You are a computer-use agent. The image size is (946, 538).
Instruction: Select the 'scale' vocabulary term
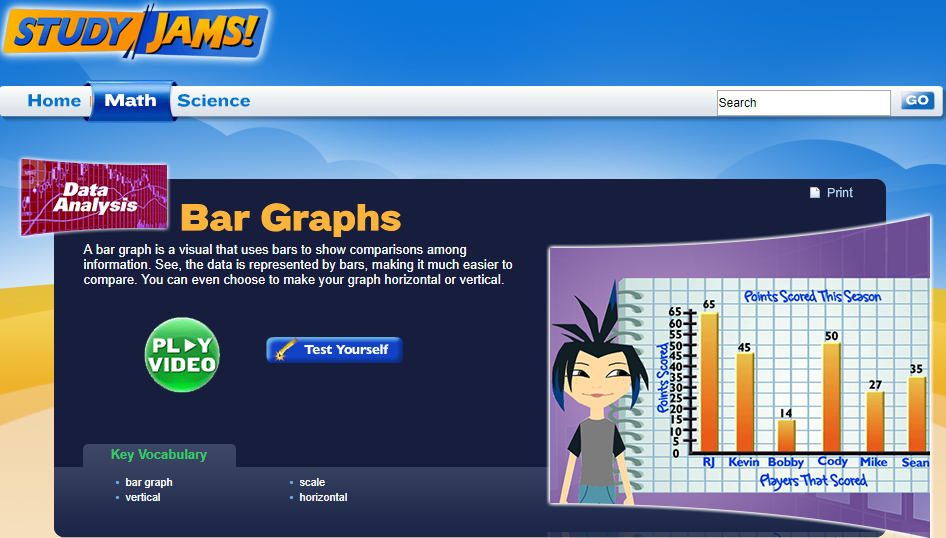click(x=312, y=483)
